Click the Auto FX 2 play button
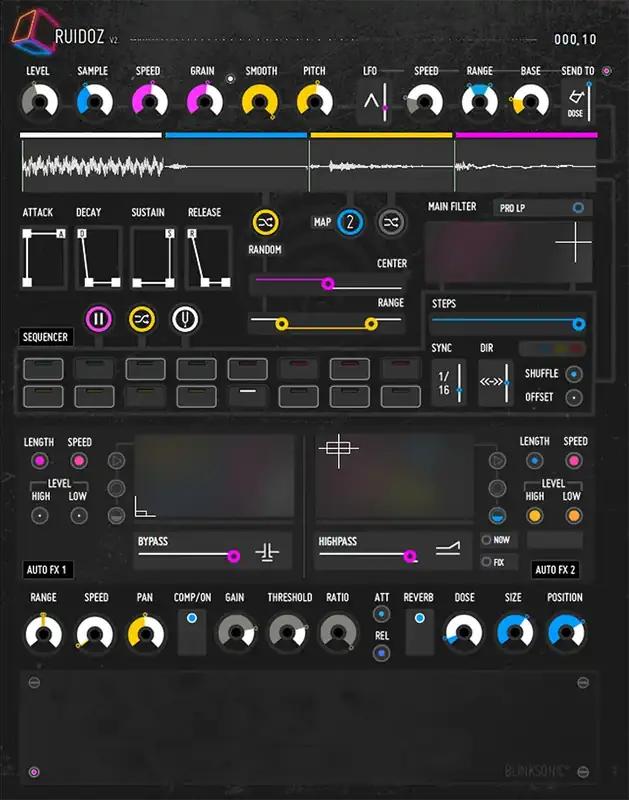 [x=497, y=461]
